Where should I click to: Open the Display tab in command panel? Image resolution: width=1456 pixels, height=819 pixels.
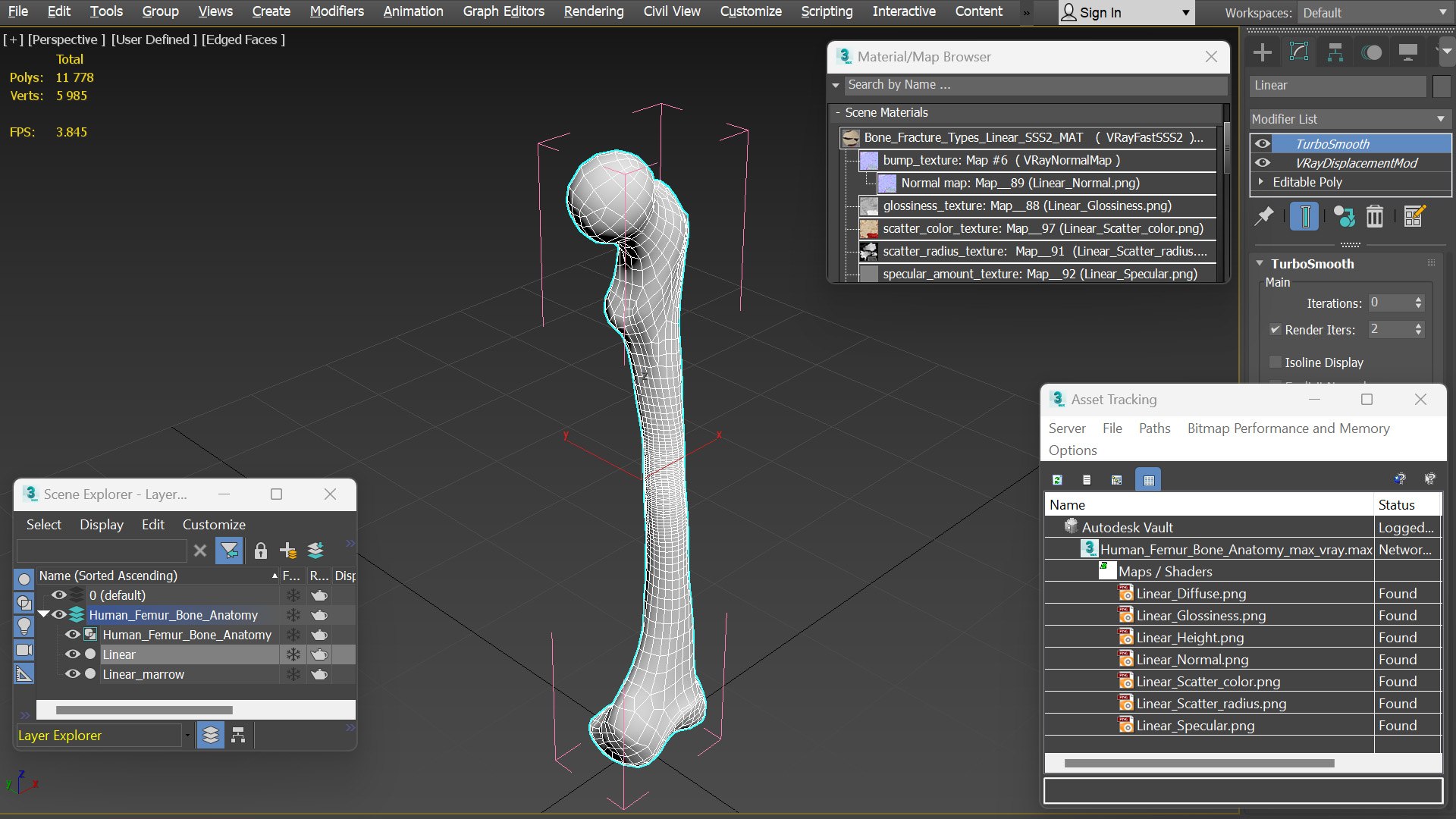point(1408,52)
